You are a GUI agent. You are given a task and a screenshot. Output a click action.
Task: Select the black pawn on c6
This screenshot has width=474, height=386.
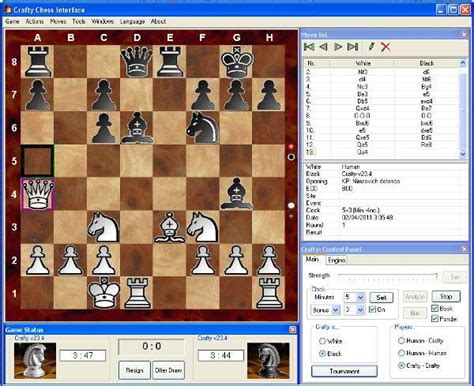(x=104, y=128)
